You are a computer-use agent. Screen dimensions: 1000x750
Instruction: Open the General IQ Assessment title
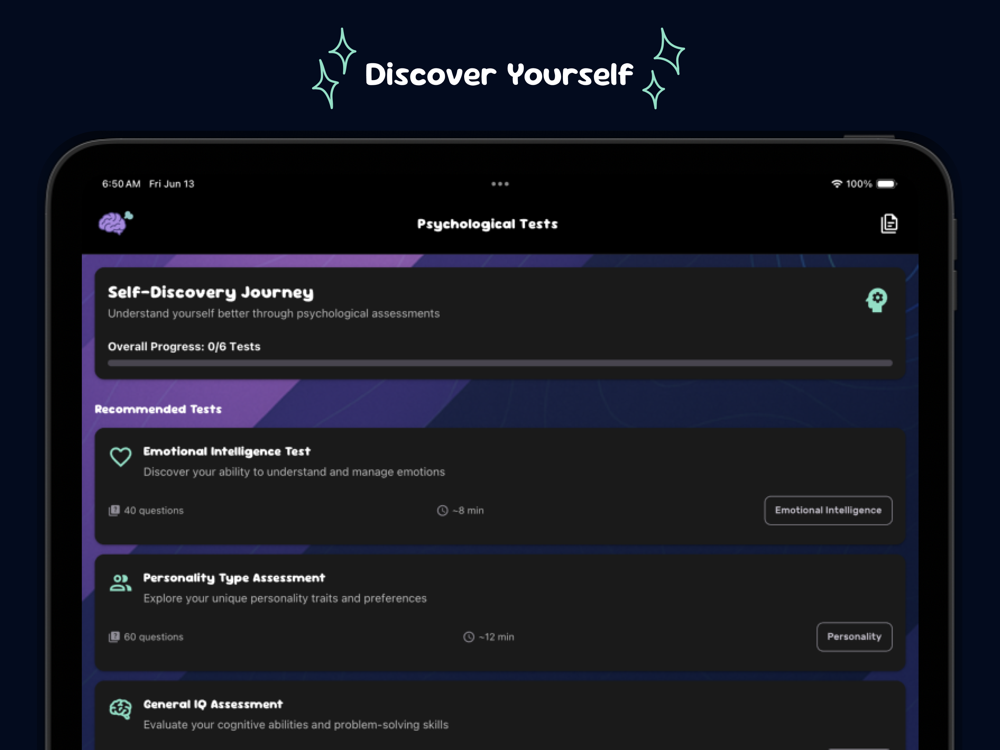[x=213, y=704]
